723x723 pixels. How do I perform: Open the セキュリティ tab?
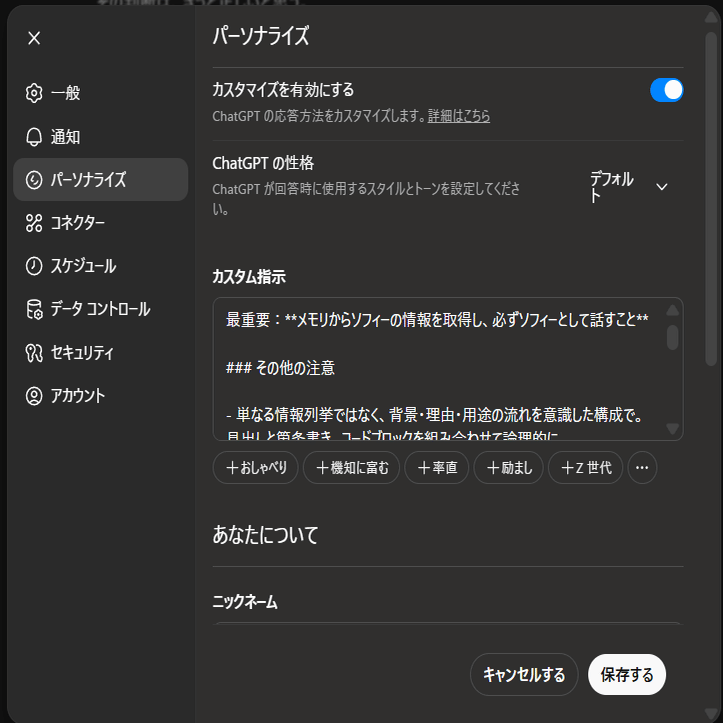click(101, 353)
